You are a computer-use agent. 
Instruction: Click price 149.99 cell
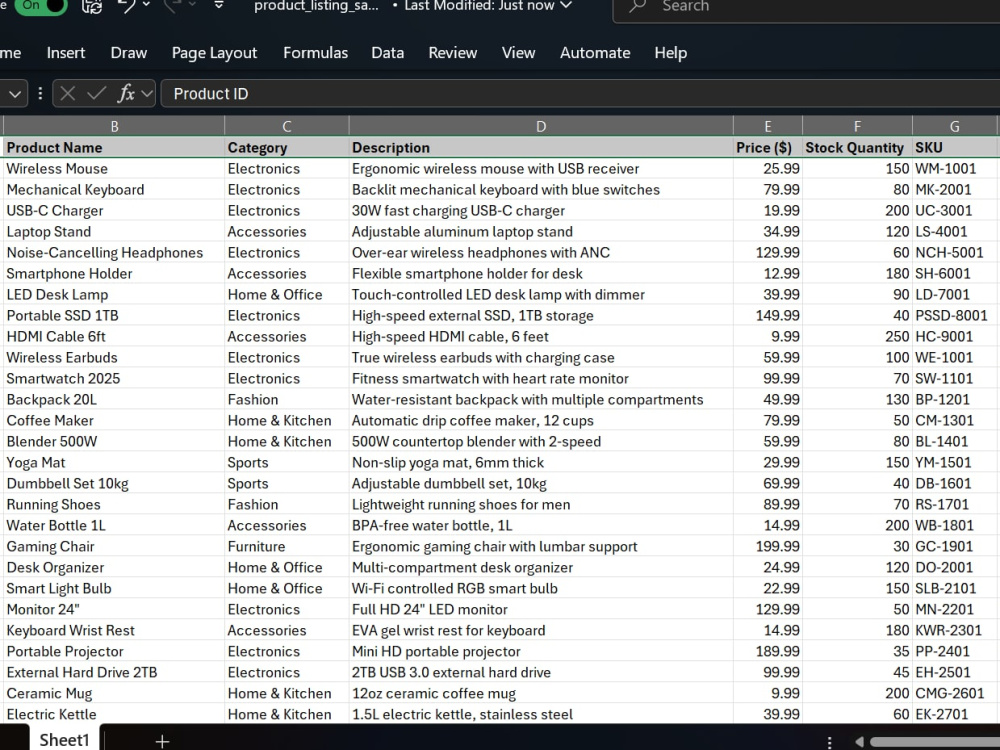coord(768,316)
